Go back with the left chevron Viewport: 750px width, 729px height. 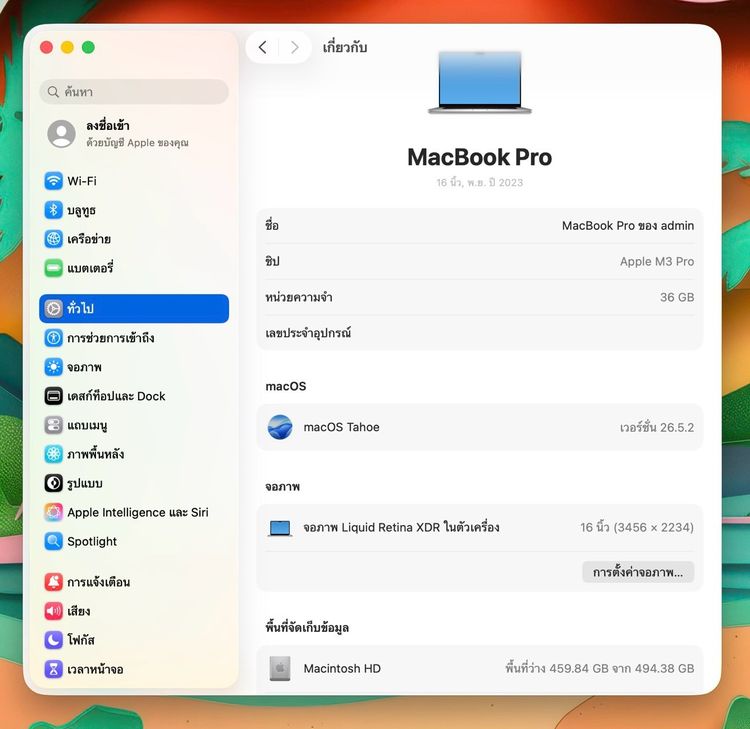(x=263, y=47)
